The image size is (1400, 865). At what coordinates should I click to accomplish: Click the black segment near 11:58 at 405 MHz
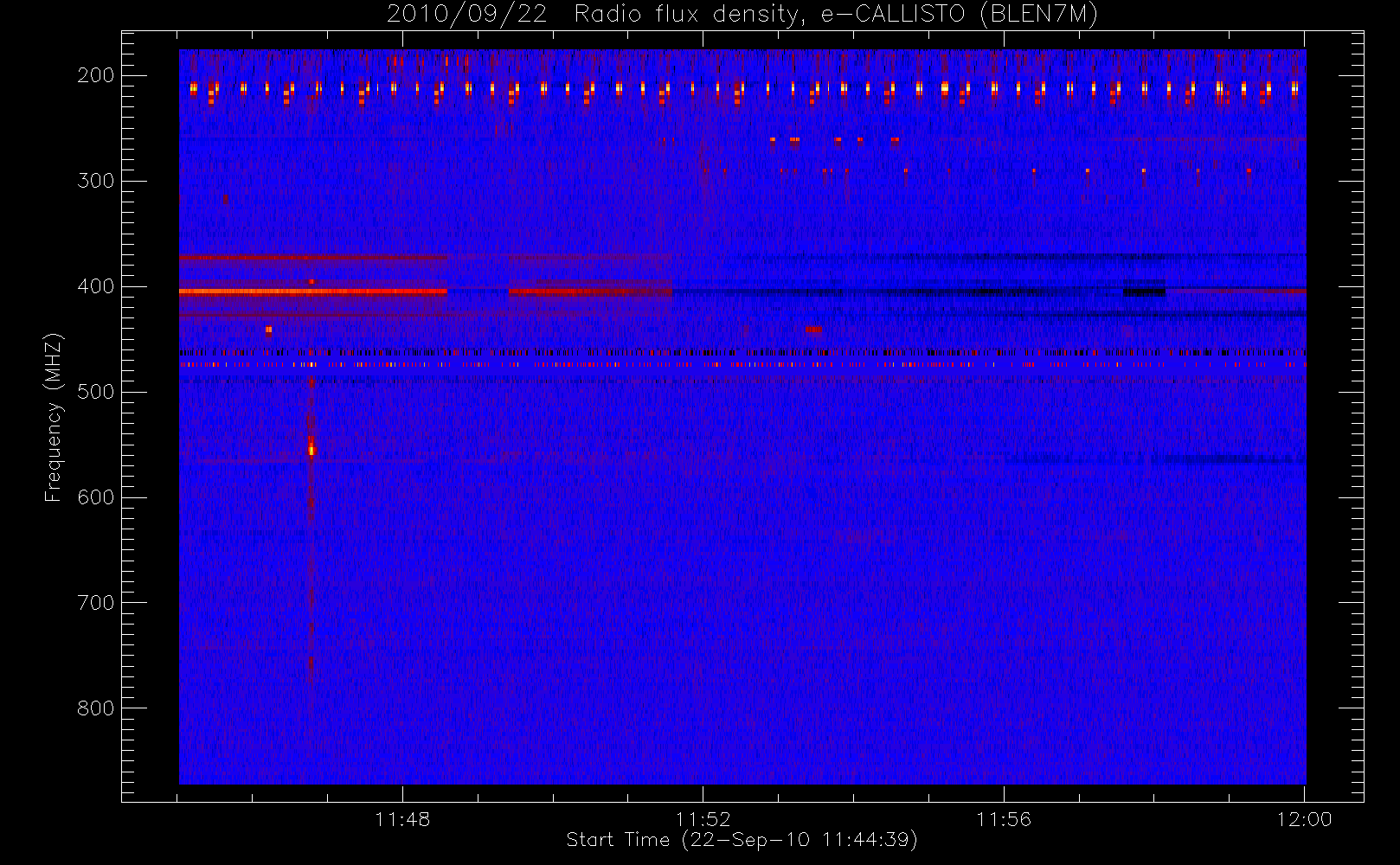click(1144, 292)
